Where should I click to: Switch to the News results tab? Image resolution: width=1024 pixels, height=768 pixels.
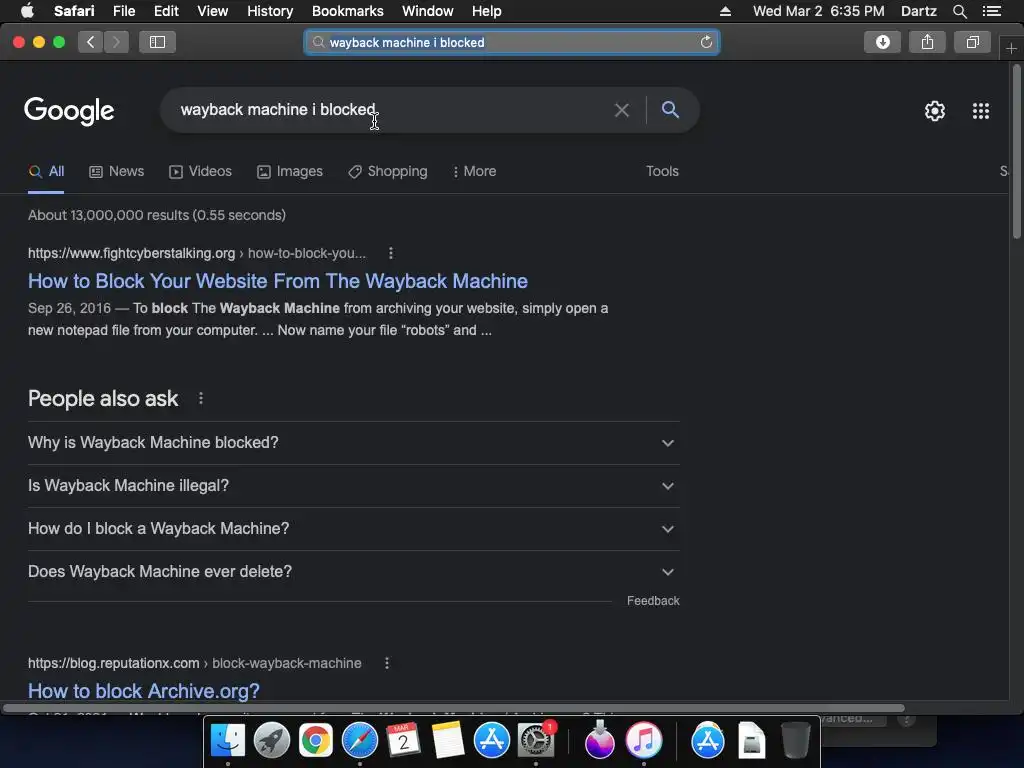coord(116,171)
